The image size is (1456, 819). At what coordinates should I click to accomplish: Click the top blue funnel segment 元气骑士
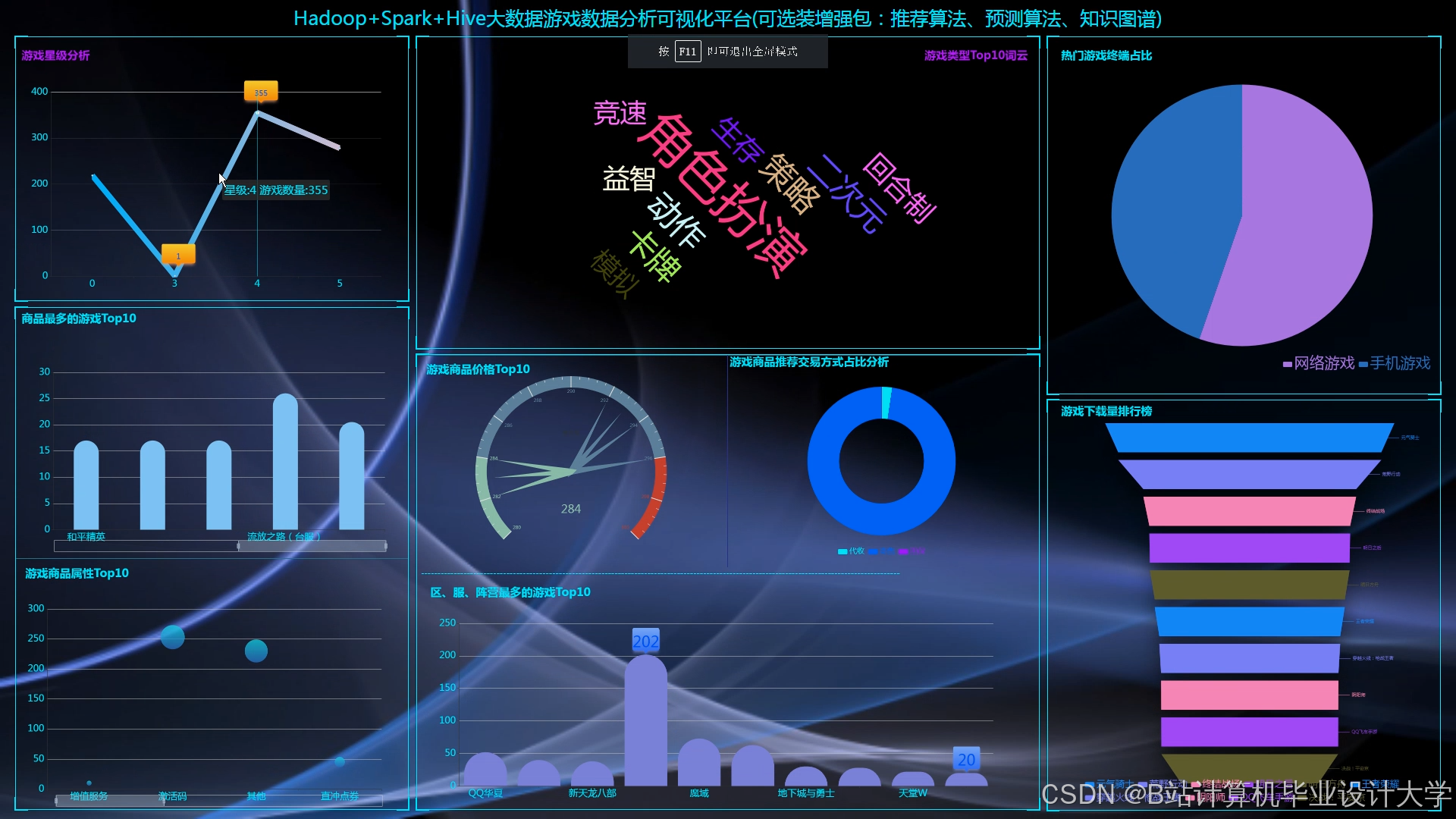1249,438
